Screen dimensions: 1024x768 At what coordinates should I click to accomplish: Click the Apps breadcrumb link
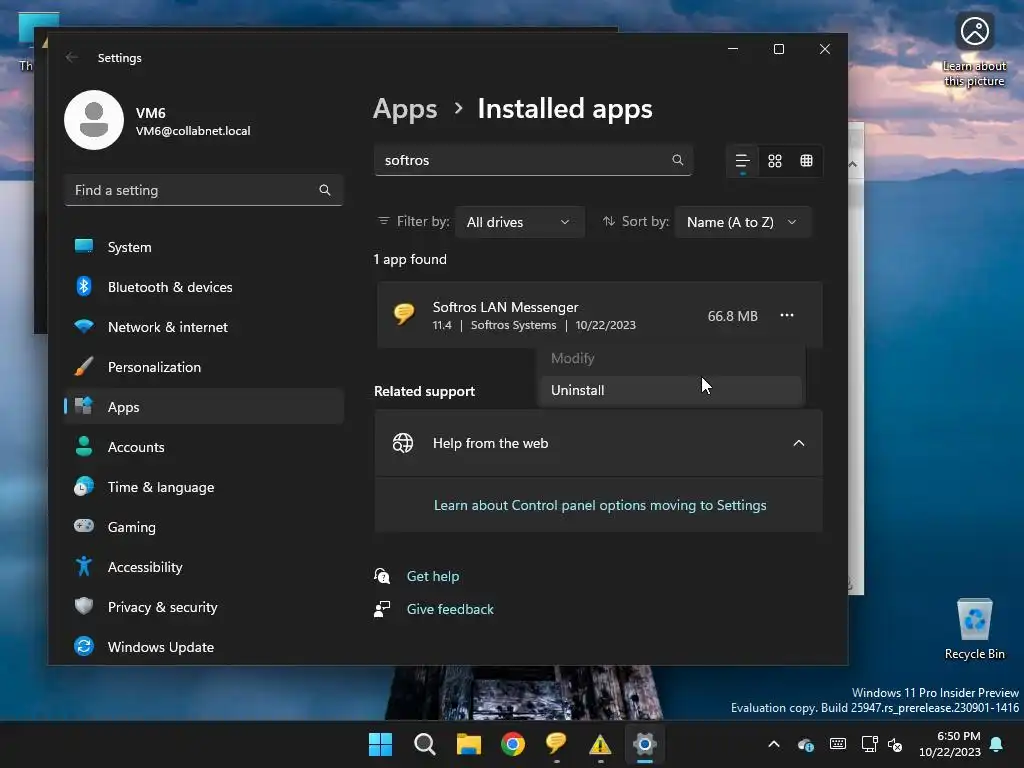[405, 109]
